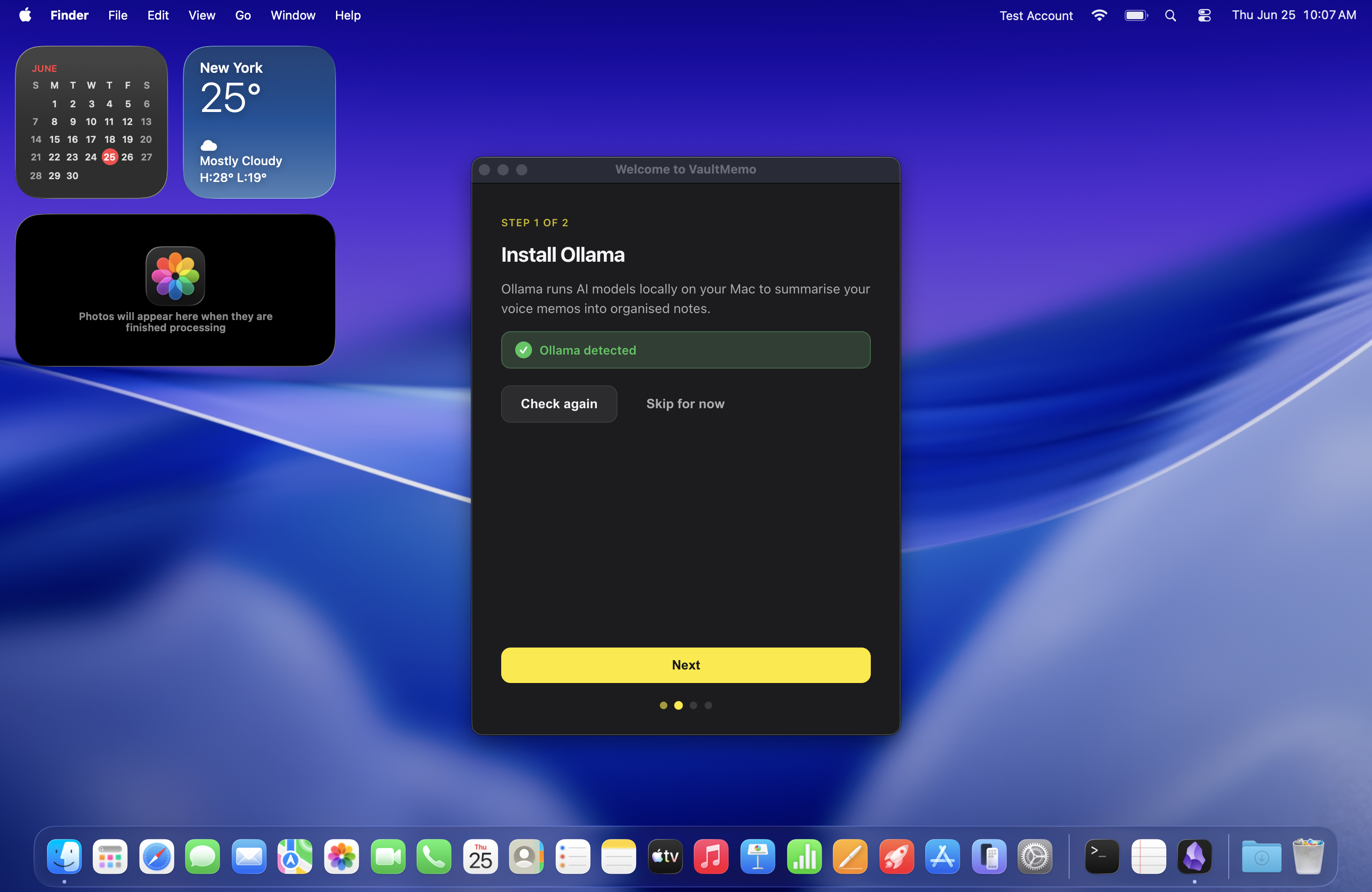The height and width of the screenshot is (892, 1372).
Task: Open Contacts from the Dock
Action: (x=526, y=856)
